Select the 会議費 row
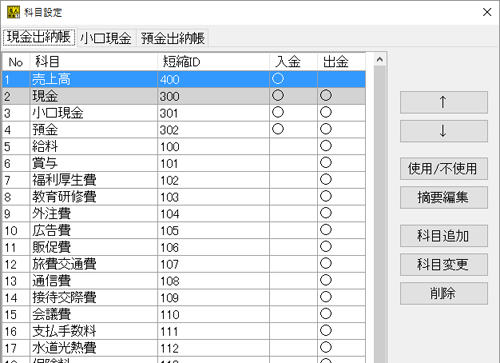 pyautogui.click(x=184, y=314)
